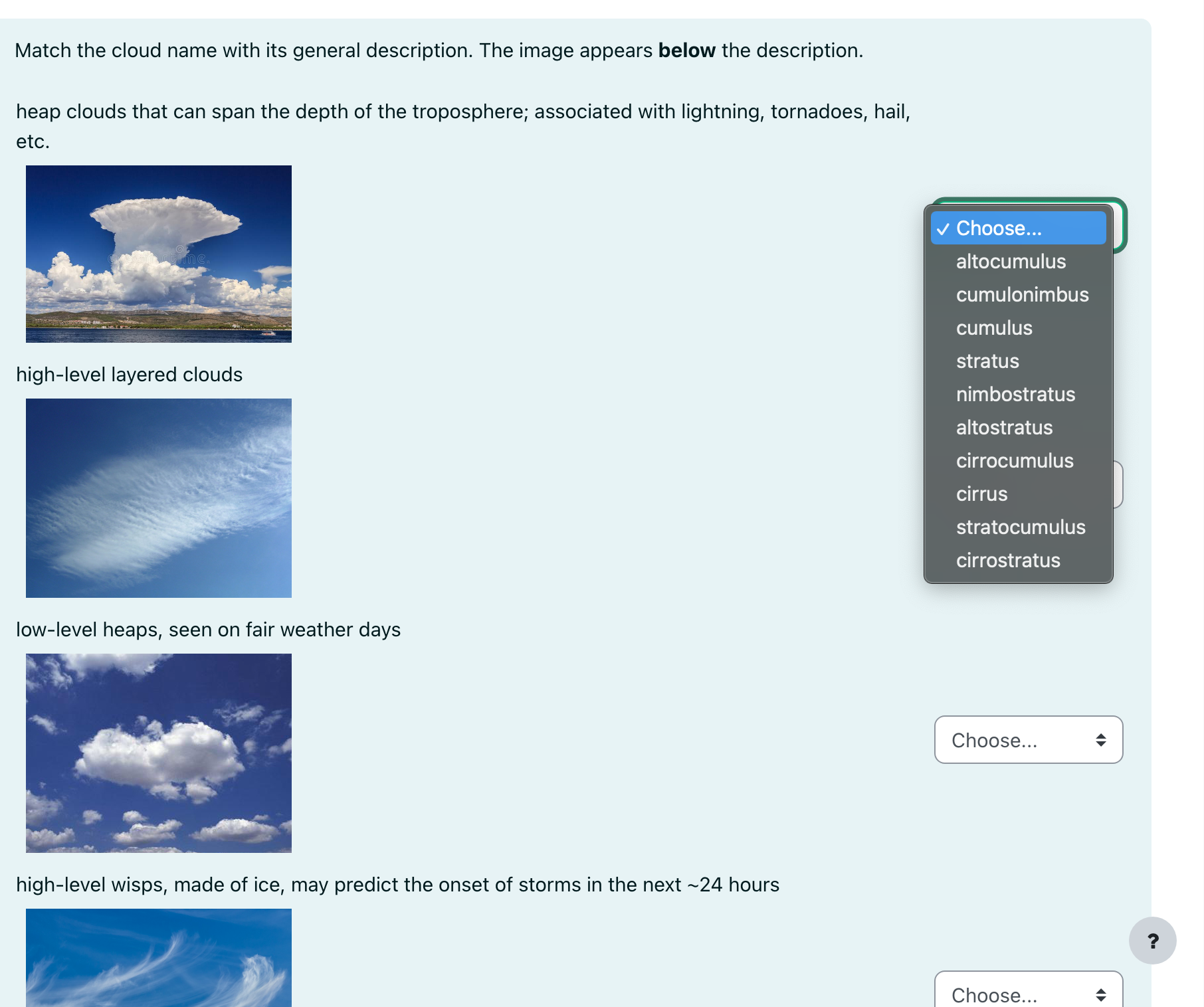Choose altocumulus in the dropdown list
The width and height of the screenshot is (1204, 1007).
point(1011,261)
